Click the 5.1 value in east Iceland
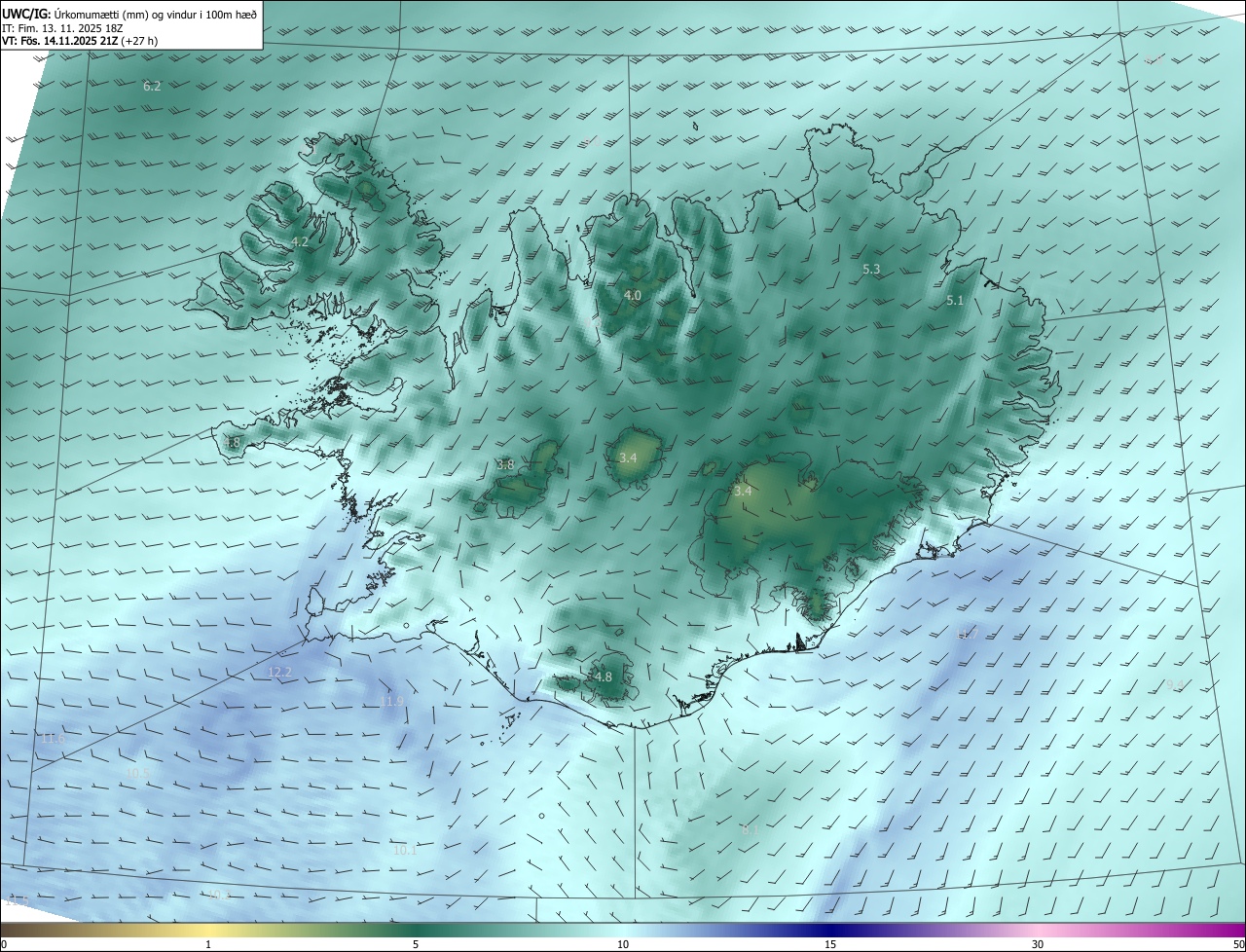This screenshot has width=1246, height=952. 955,301
